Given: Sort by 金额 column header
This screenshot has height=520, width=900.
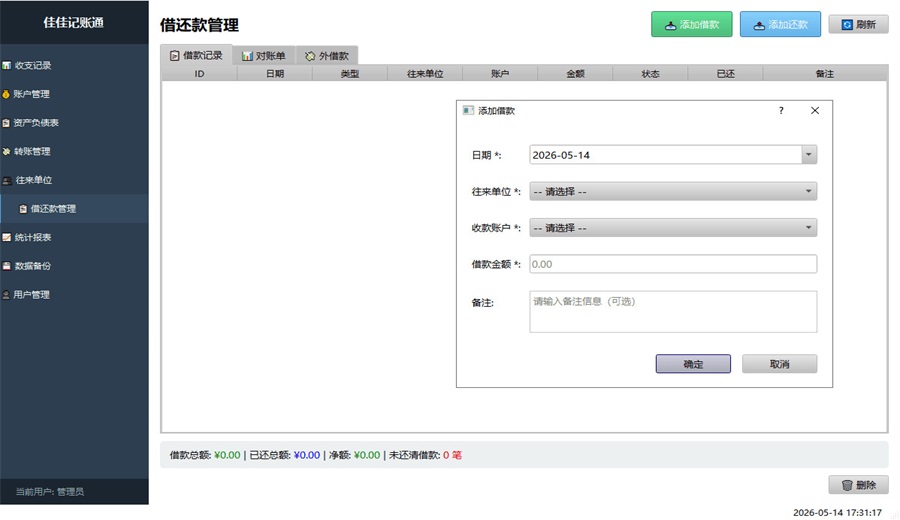Looking at the screenshot, I should 575,73.
